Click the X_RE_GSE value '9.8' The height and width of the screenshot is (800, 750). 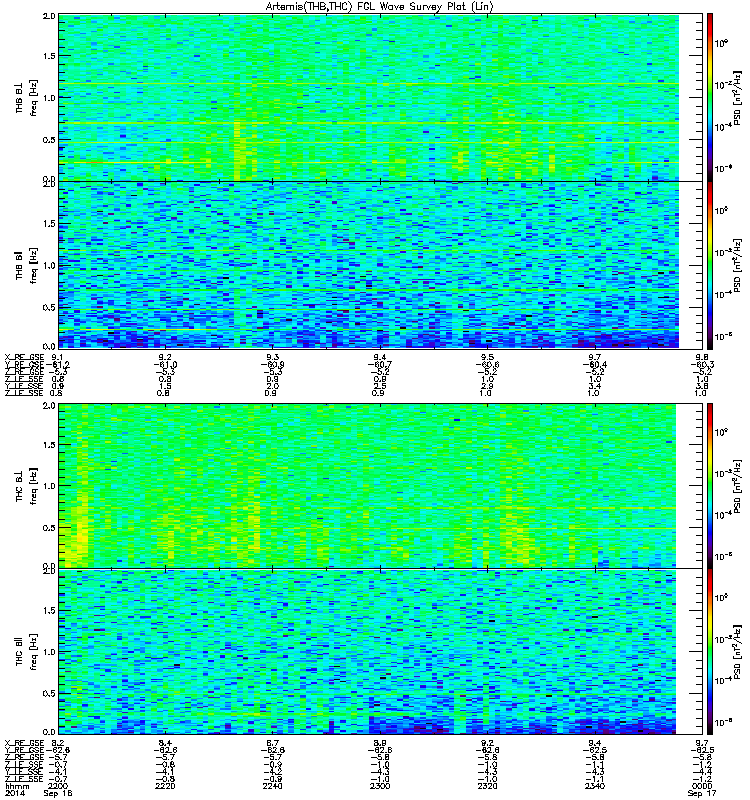point(702,357)
